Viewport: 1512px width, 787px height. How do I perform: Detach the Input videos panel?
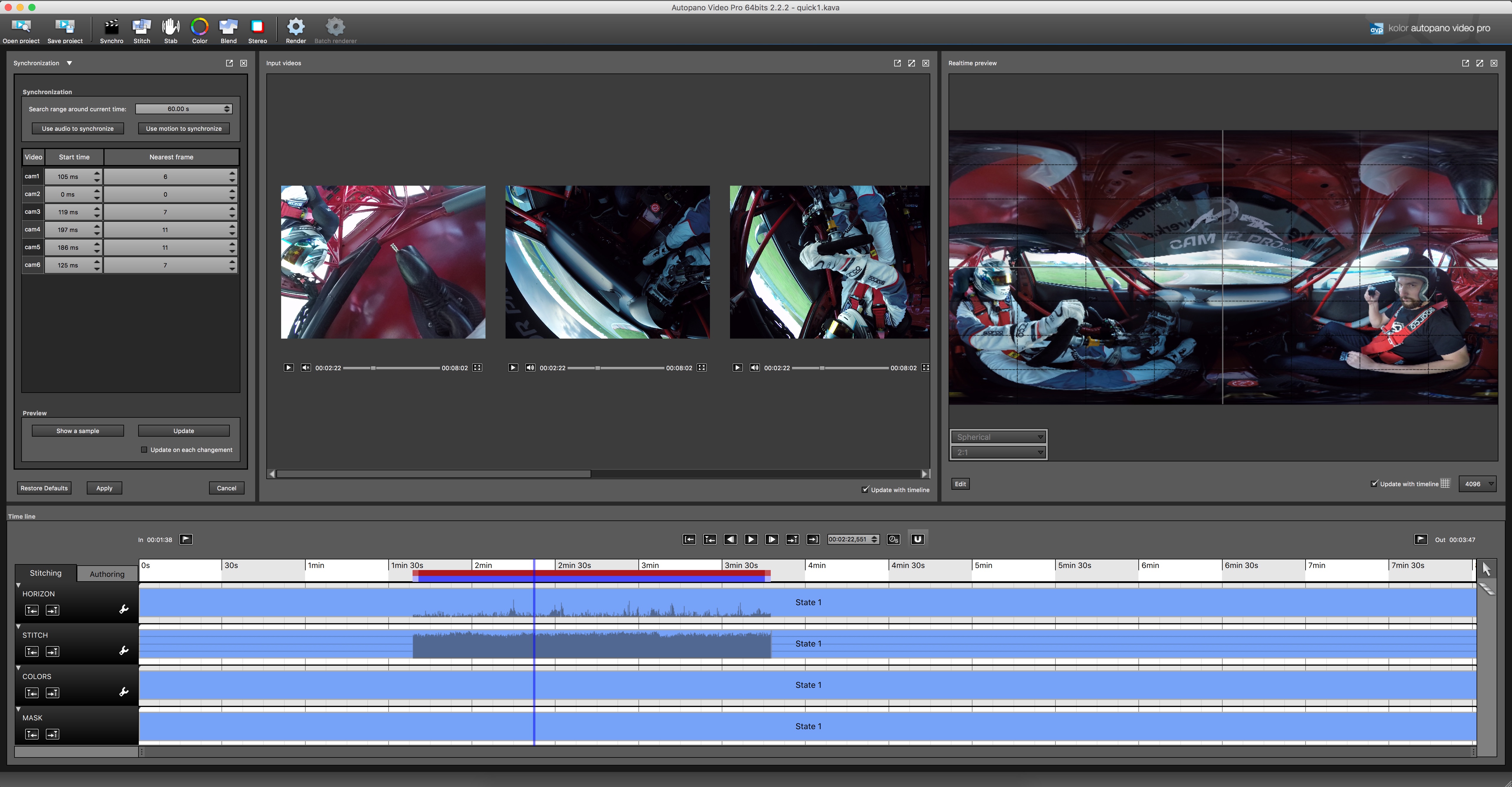point(897,63)
